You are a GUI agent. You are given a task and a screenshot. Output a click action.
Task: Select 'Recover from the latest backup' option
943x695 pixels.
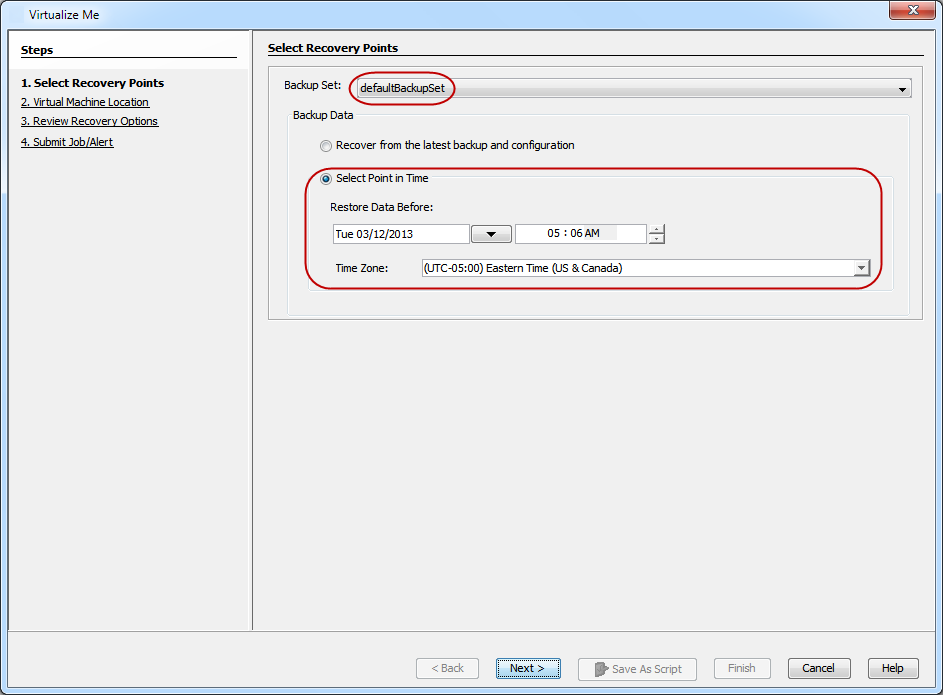pyautogui.click(x=326, y=146)
